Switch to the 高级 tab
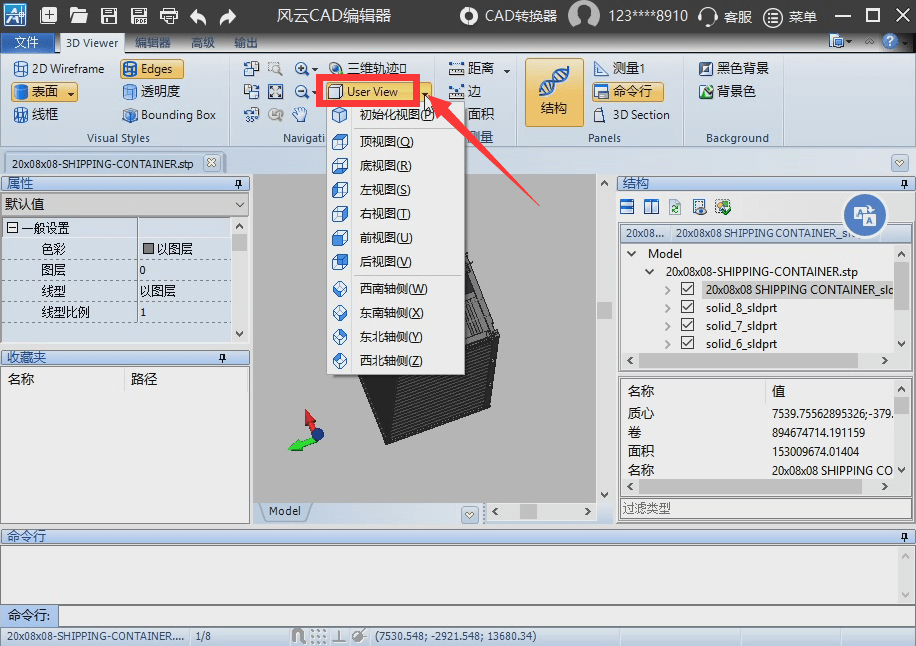 (203, 43)
